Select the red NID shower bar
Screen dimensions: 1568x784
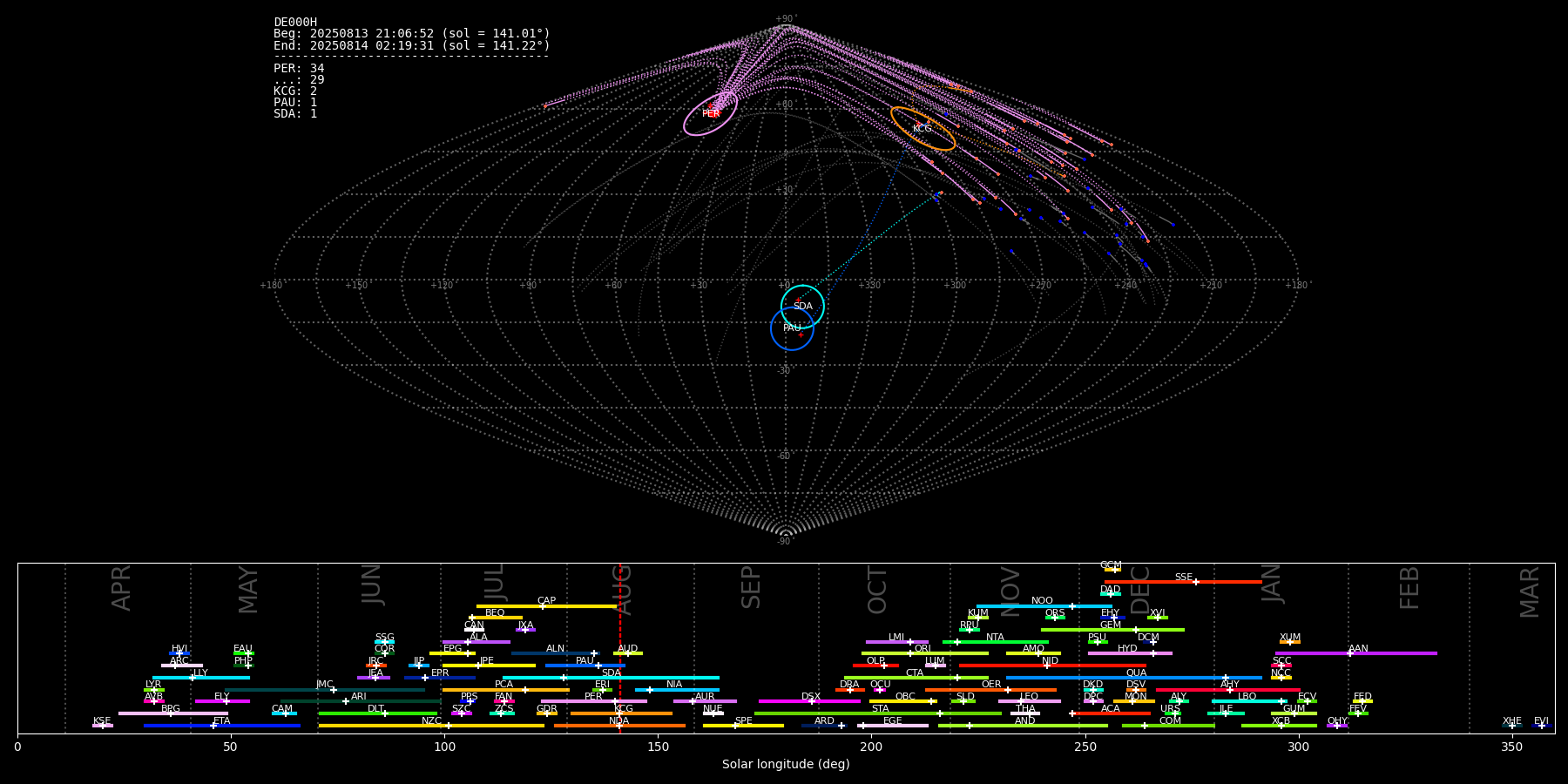click(1052, 666)
